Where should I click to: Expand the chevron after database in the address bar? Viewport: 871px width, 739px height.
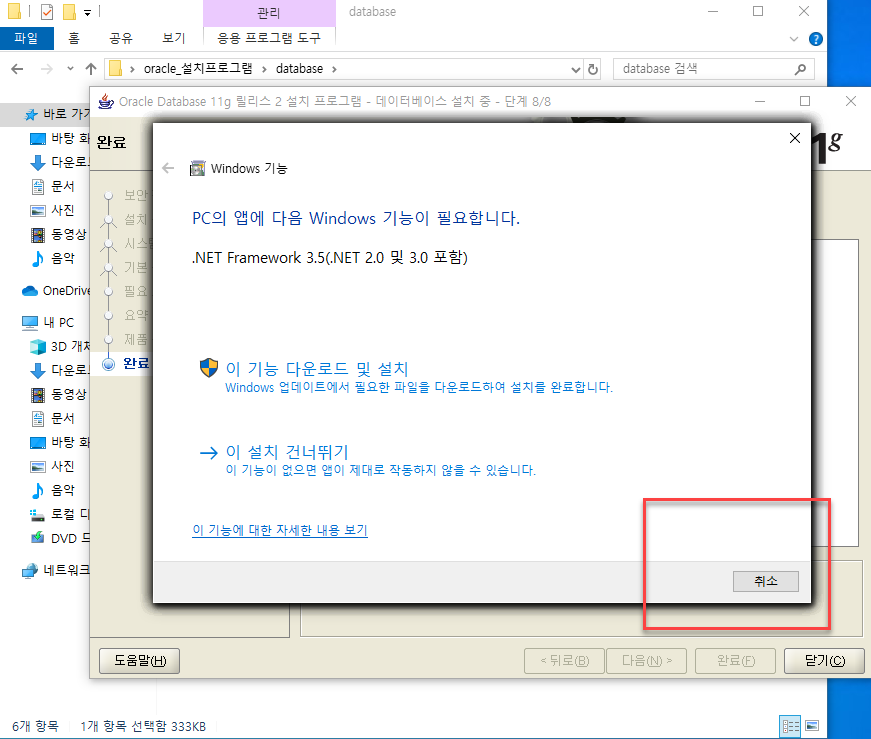(334, 69)
